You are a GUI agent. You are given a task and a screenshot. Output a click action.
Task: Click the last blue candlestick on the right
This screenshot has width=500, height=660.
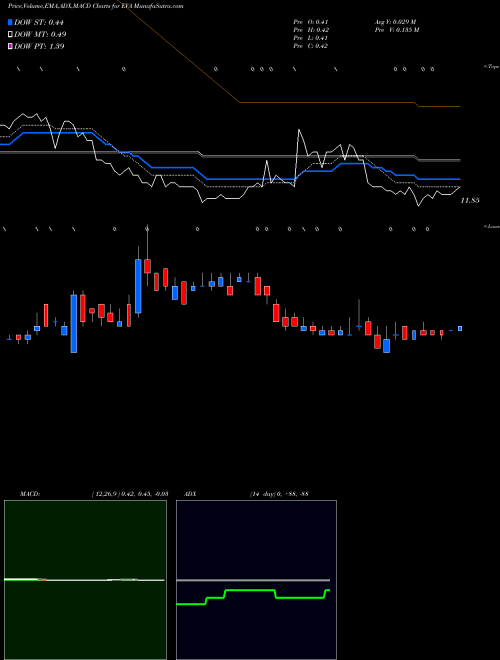tap(460, 328)
